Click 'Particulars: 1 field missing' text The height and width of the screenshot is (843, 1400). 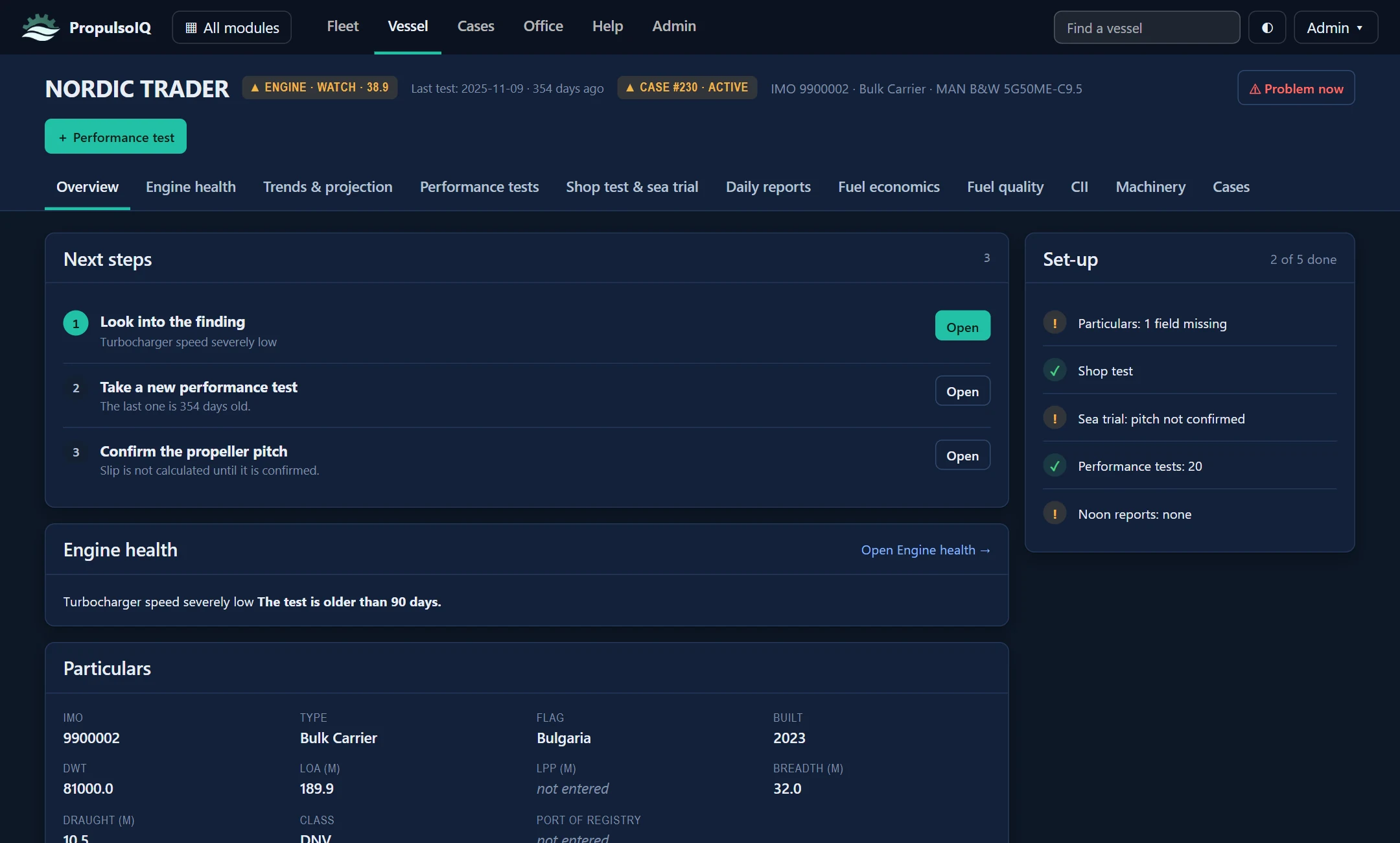coord(1152,324)
